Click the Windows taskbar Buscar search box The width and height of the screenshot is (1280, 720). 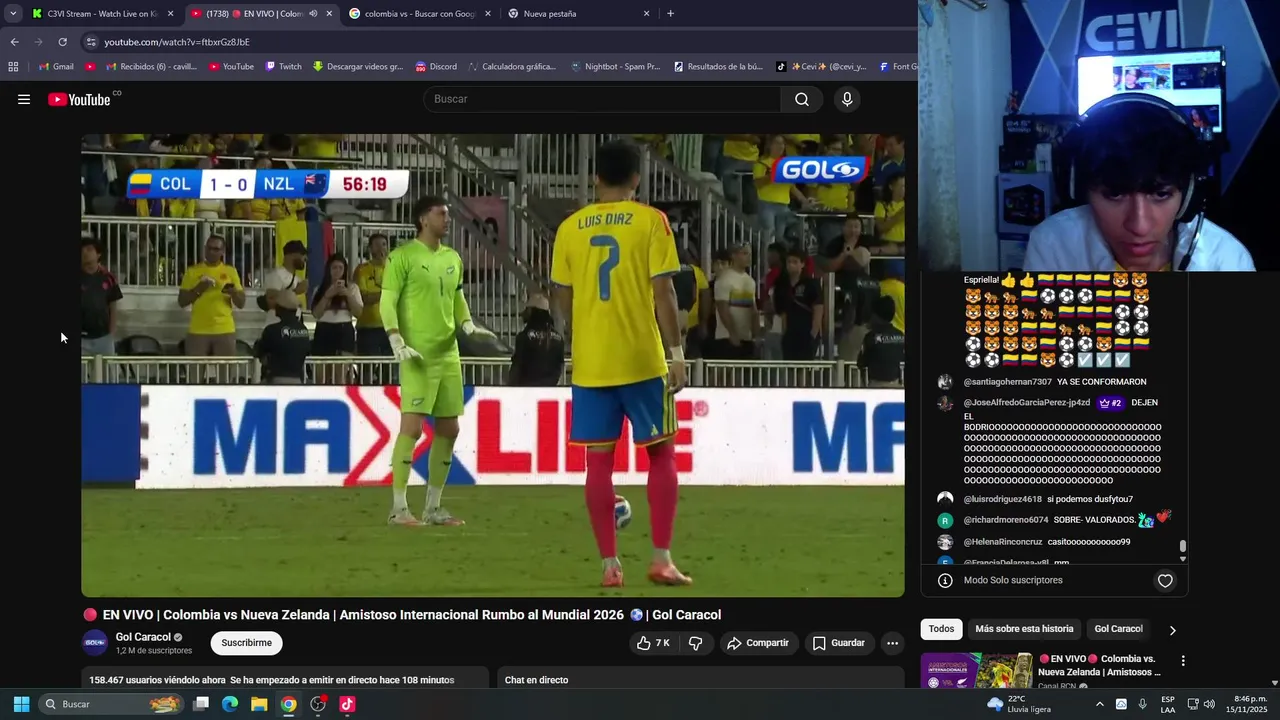[111, 704]
